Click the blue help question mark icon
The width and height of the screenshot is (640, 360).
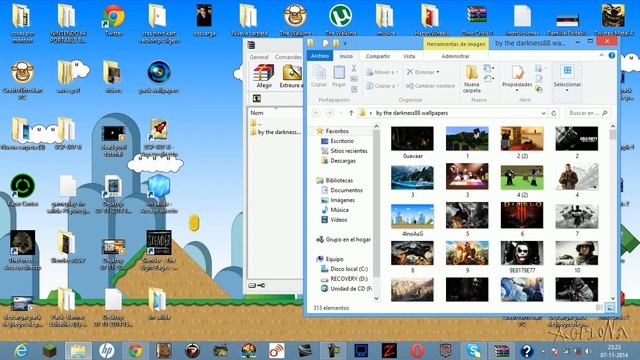[611, 56]
